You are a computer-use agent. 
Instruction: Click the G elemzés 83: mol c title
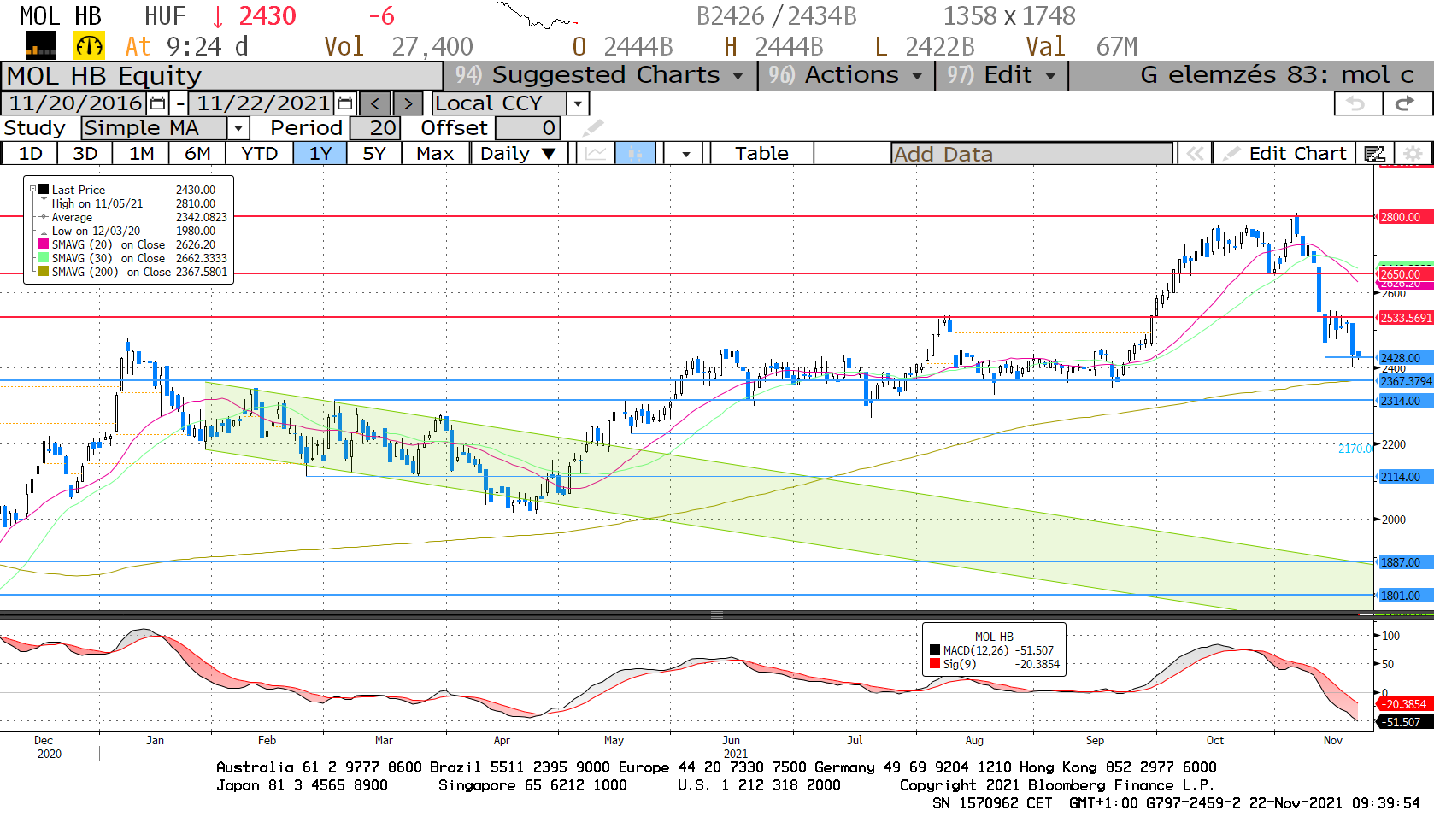pyautogui.click(x=1277, y=75)
